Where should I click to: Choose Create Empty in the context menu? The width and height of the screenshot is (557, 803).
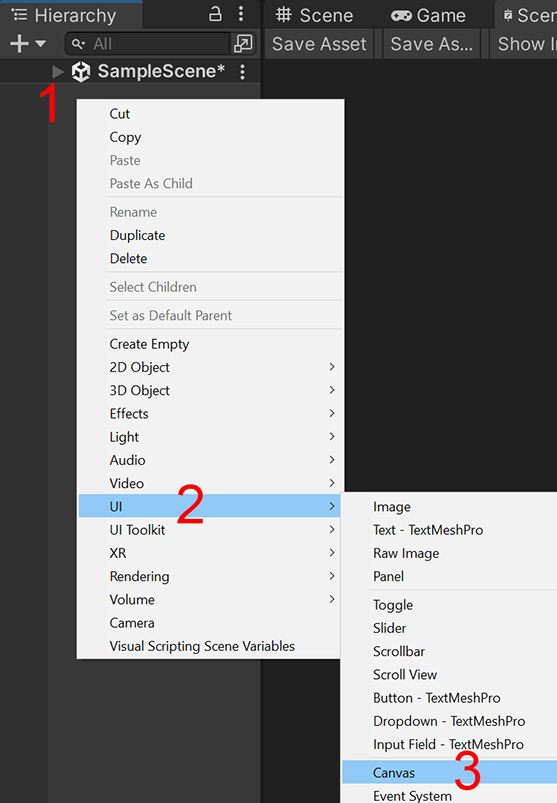[149, 344]
